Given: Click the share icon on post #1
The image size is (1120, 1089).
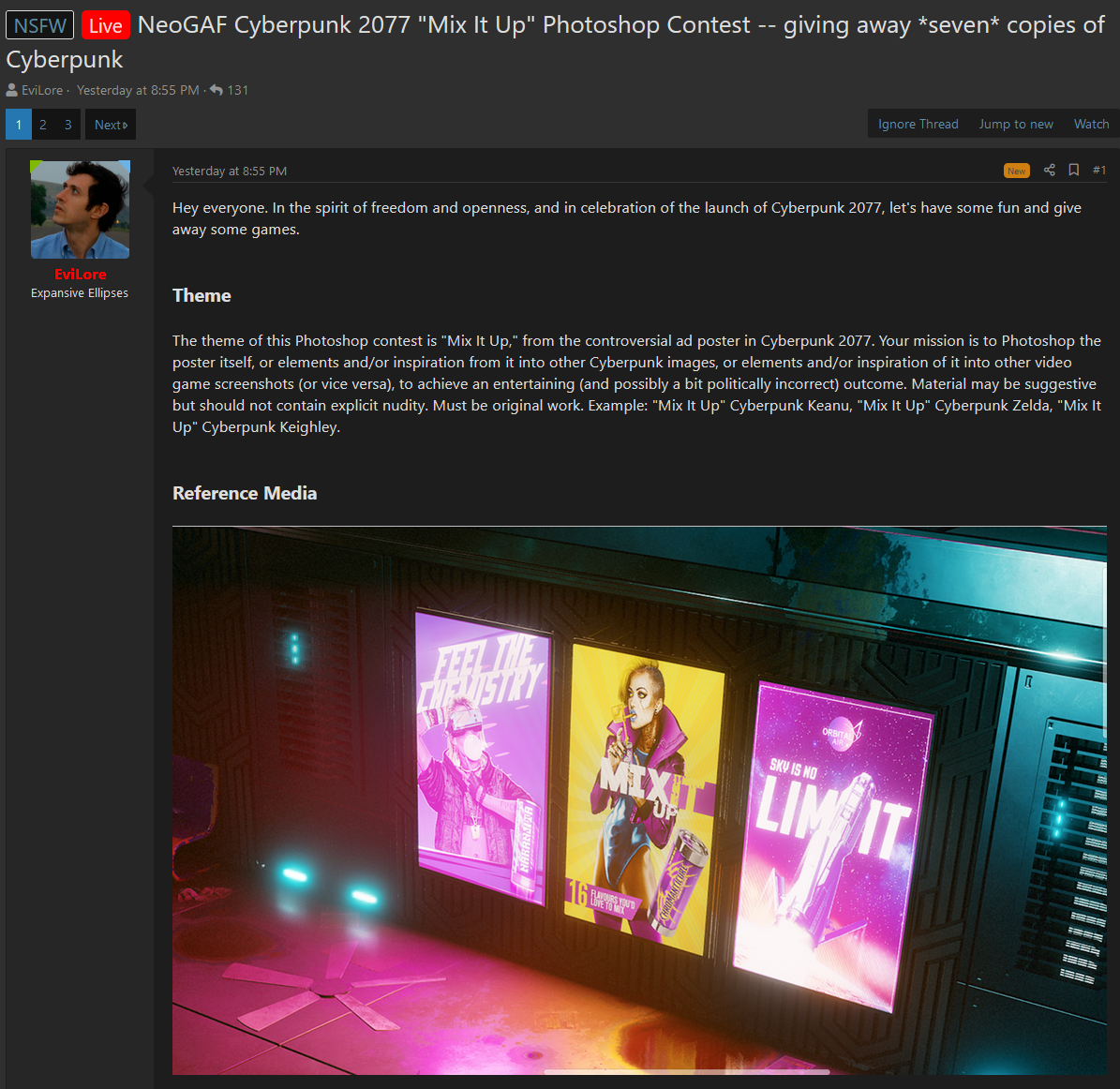Looking at the screenshot, I should [x=1050, y=170].
